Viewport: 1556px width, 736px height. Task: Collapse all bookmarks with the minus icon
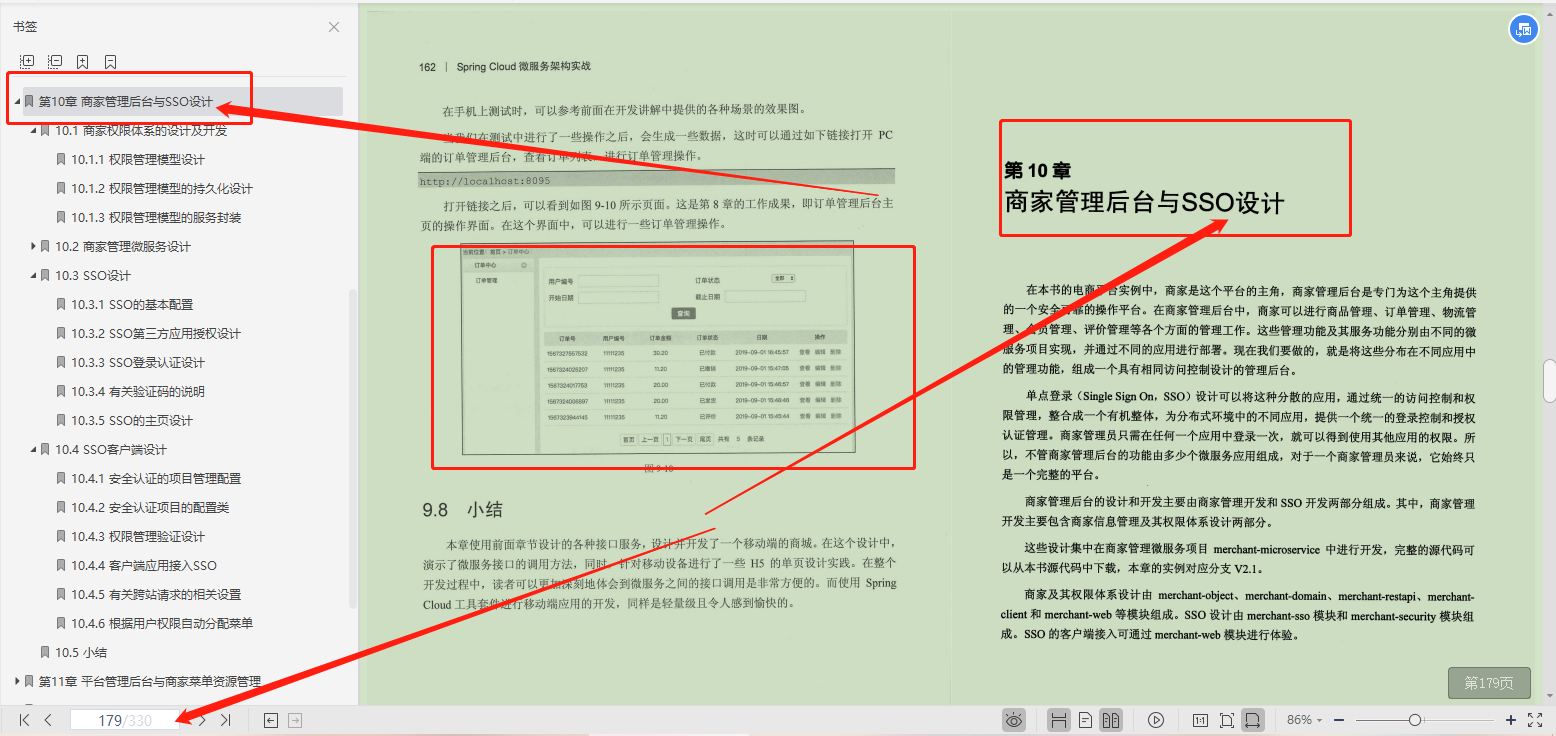pos(55,62)
